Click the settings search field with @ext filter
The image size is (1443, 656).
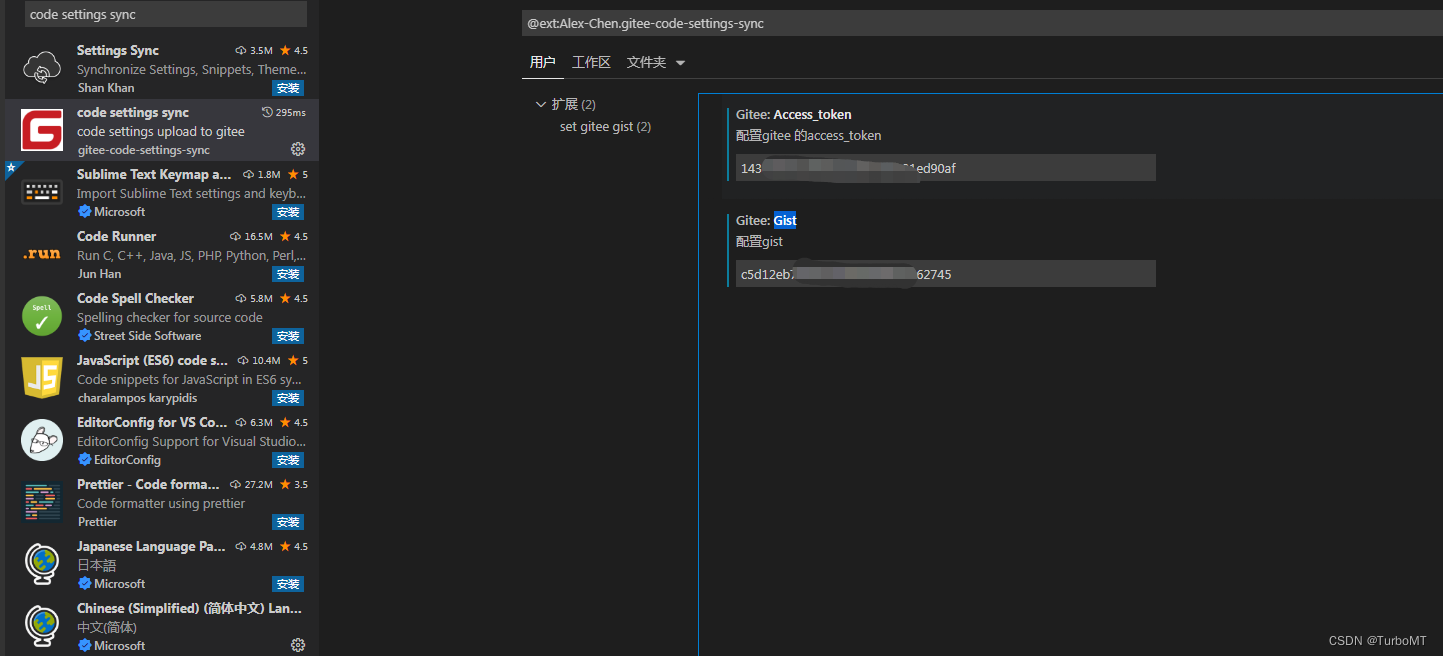pyautogui.click(x=982, y=23)
